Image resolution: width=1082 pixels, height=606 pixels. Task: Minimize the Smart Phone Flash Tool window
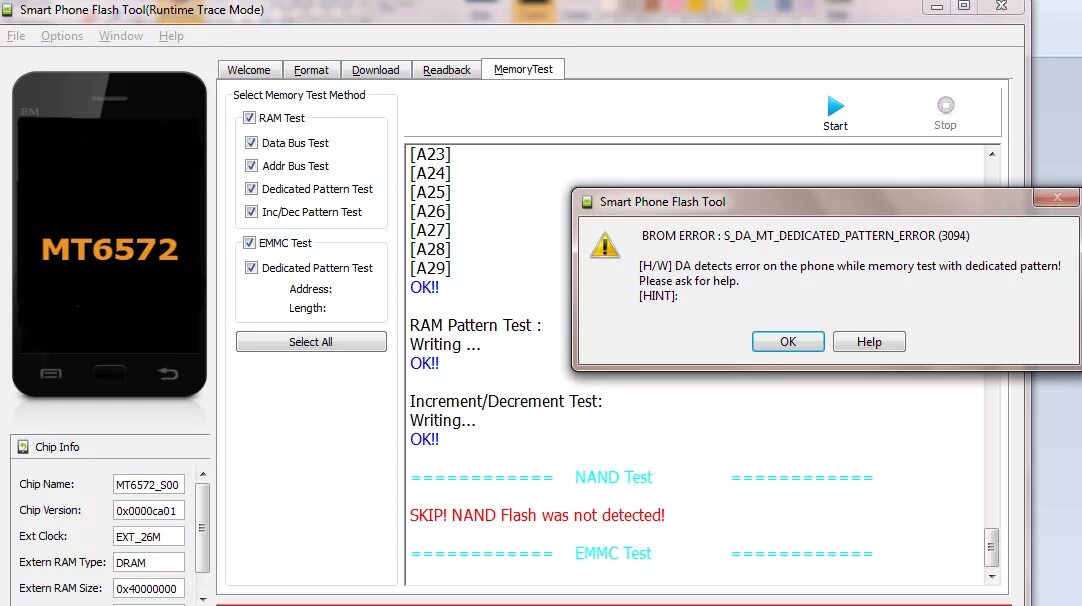click(x=936, y=6)
